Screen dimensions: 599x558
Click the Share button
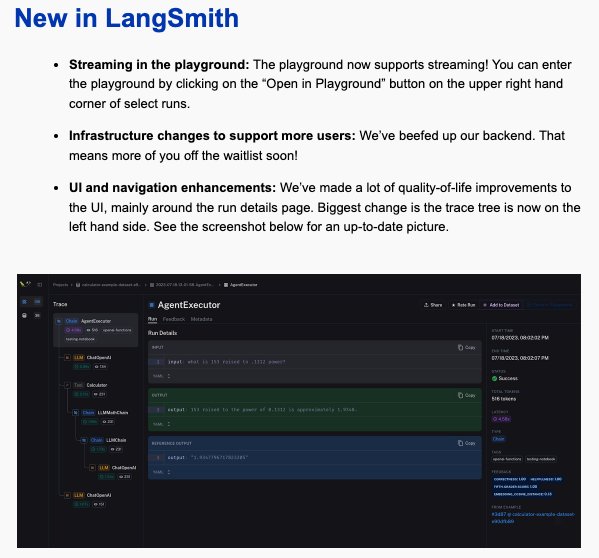point(433,305)
